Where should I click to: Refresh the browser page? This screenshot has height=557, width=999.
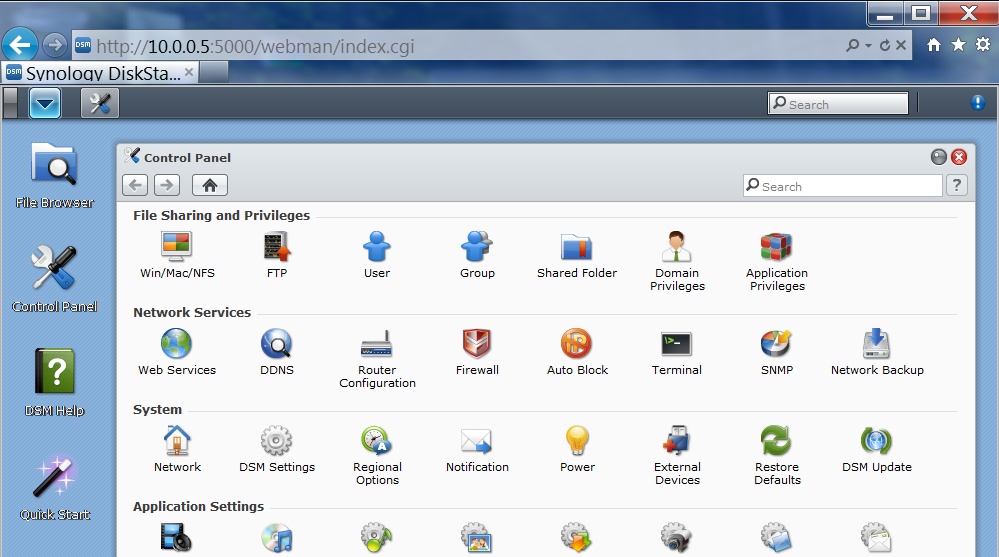[x=885, y=45]
